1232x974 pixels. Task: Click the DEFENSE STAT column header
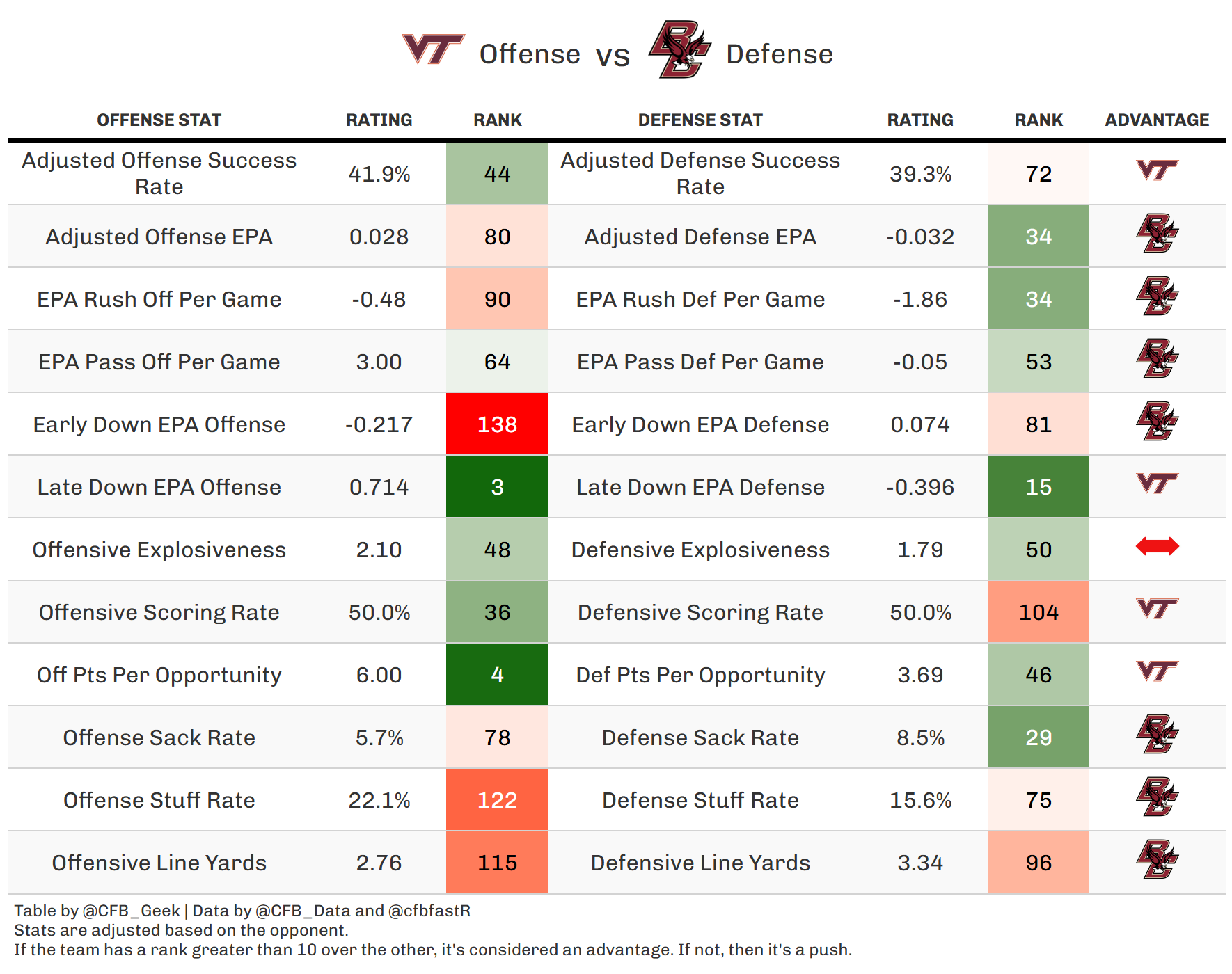(700, 120)
